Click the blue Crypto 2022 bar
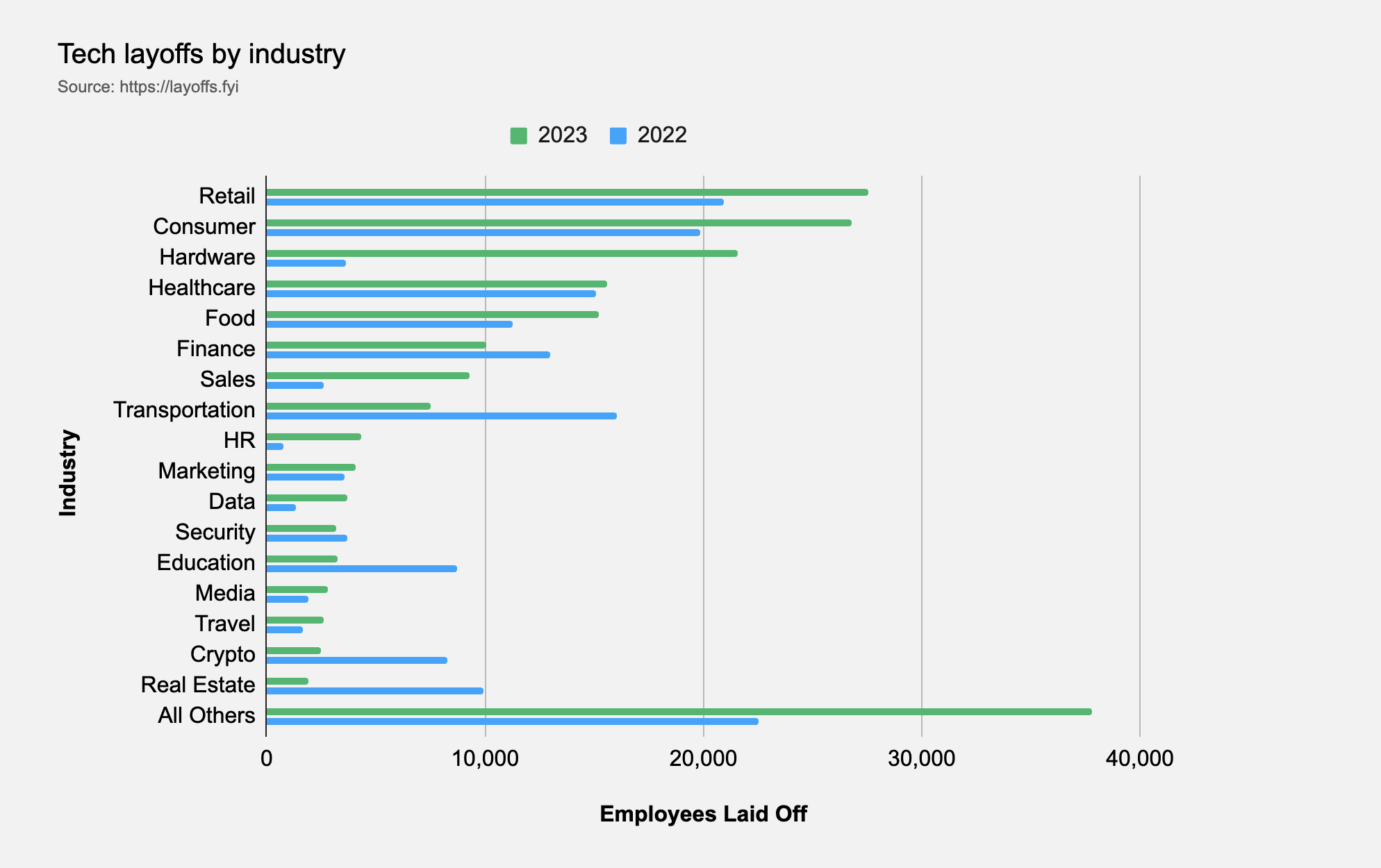1381x868 pixels. [356, 660]
